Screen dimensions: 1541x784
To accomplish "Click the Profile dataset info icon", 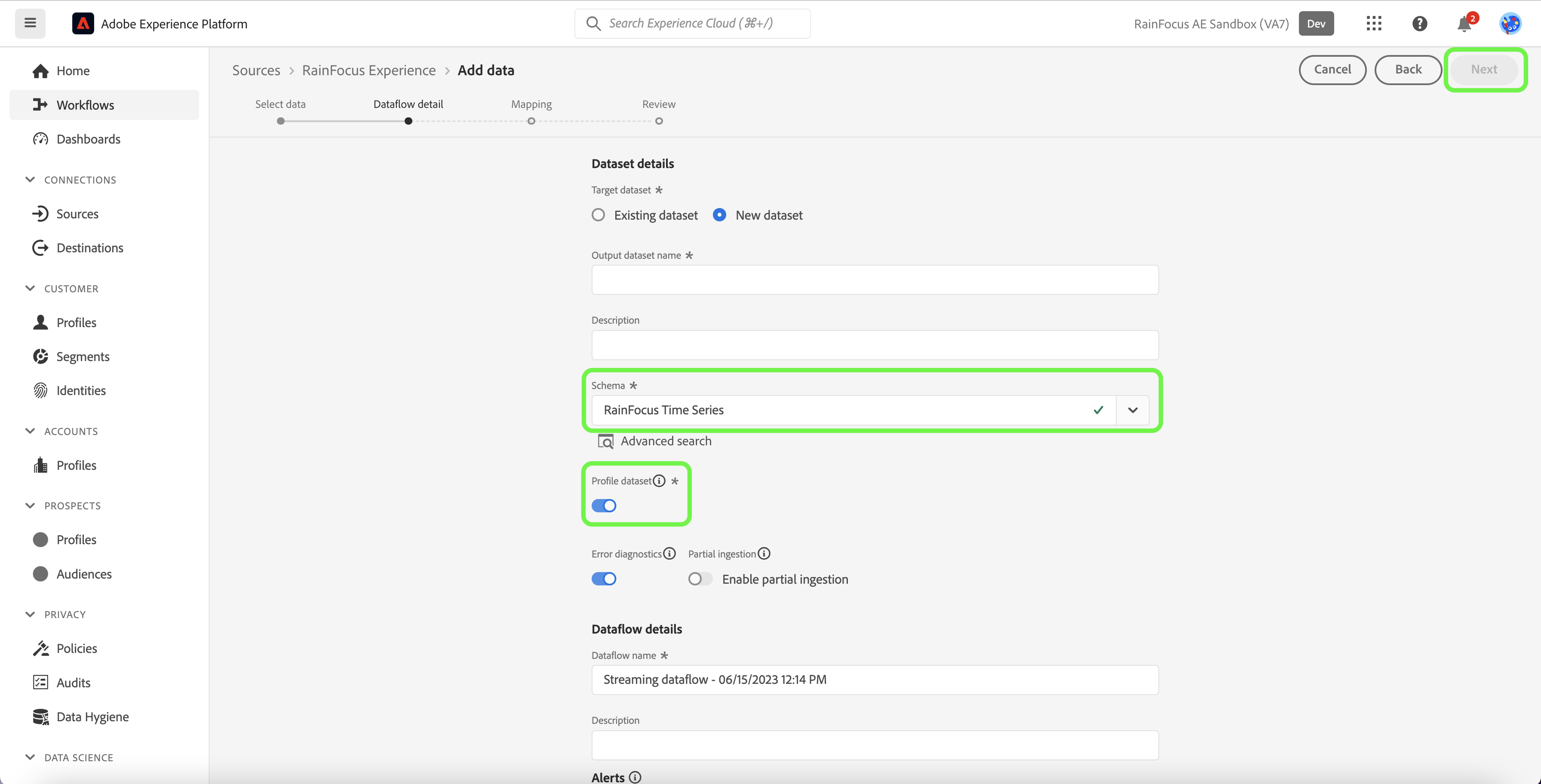I will [x=659, y=481].
